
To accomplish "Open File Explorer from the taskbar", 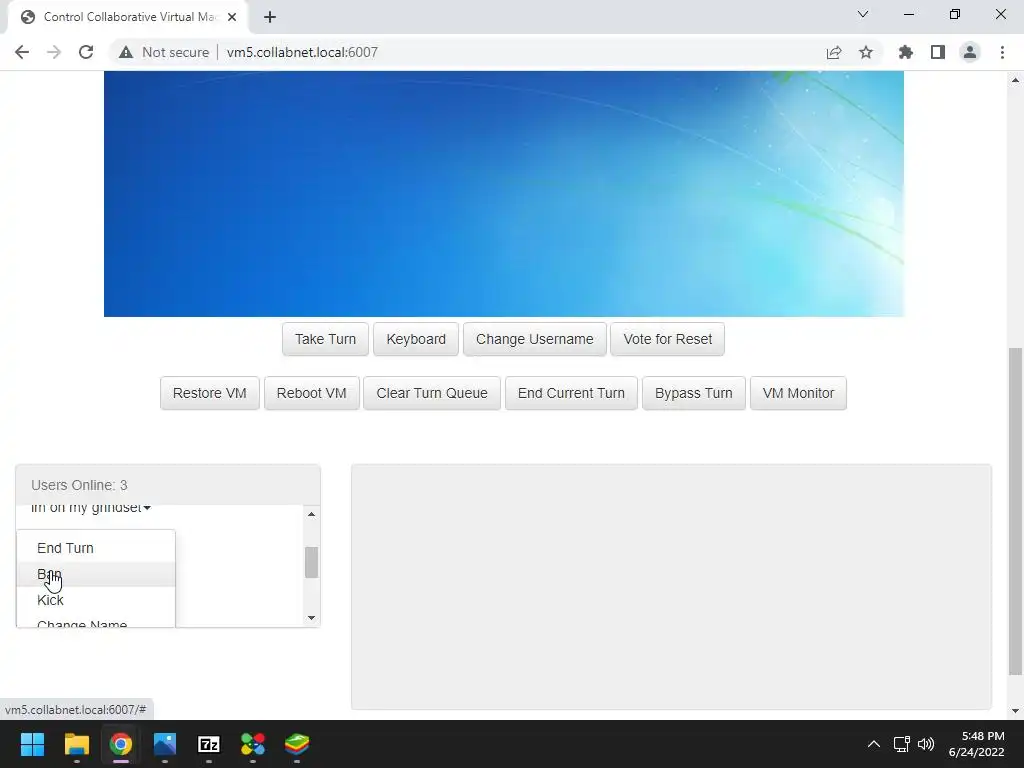I will click(x=76, y=744).
